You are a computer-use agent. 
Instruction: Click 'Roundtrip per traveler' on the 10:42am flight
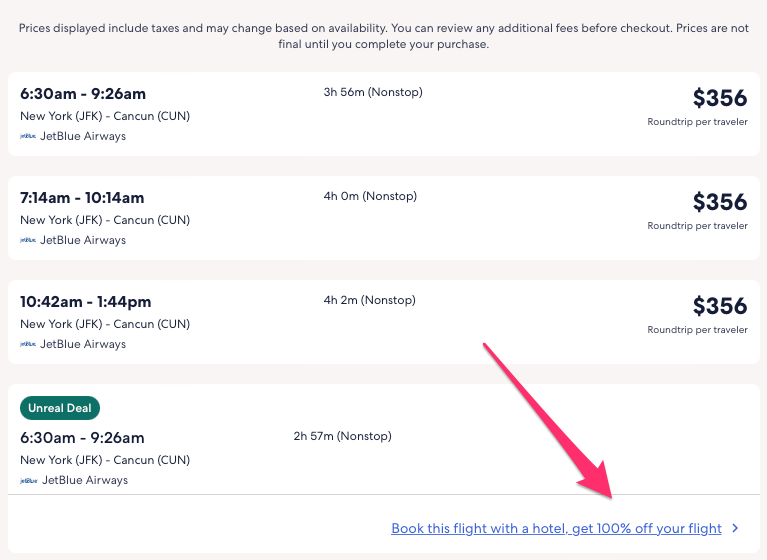(697, 330)
